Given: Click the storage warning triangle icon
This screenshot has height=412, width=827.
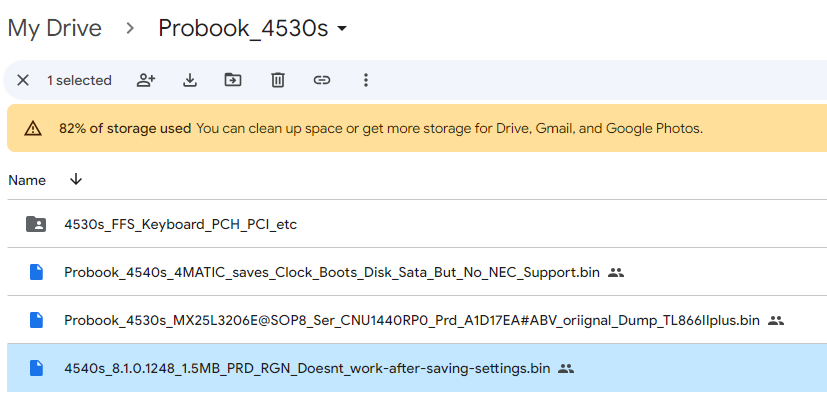Looking at the screenshot, I should click(33, 128).
